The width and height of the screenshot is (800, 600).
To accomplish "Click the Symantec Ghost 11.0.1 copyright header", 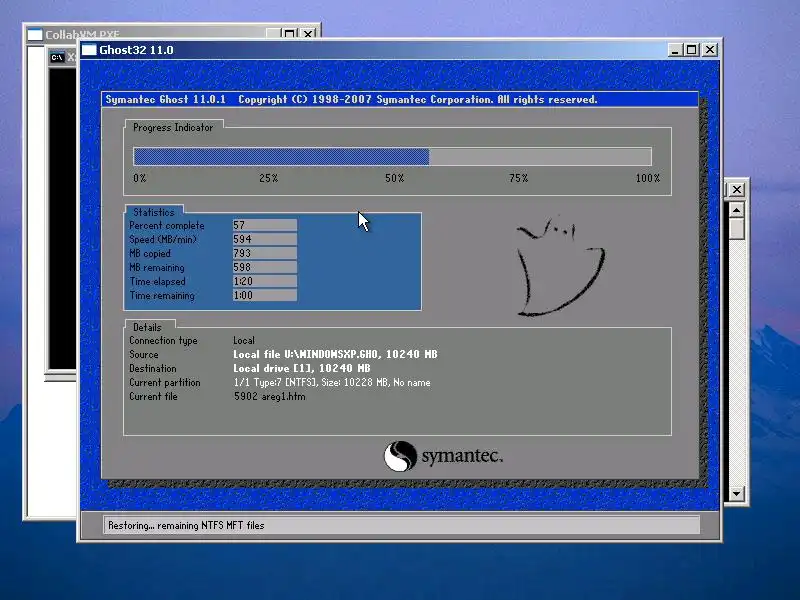I will pos(351,99).
